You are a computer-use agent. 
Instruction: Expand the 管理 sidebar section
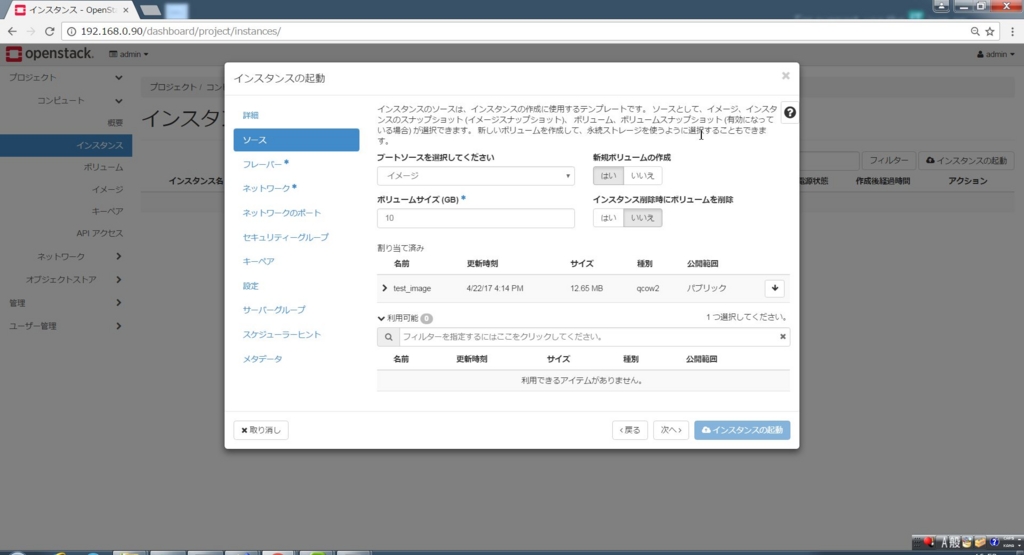click(65, 303)
